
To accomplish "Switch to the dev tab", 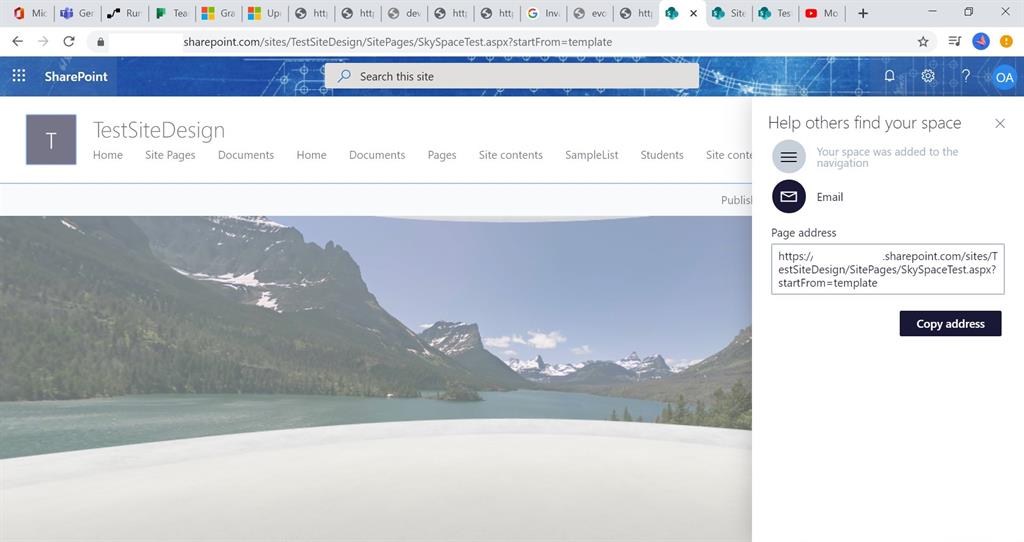I will tap(404, 13).
